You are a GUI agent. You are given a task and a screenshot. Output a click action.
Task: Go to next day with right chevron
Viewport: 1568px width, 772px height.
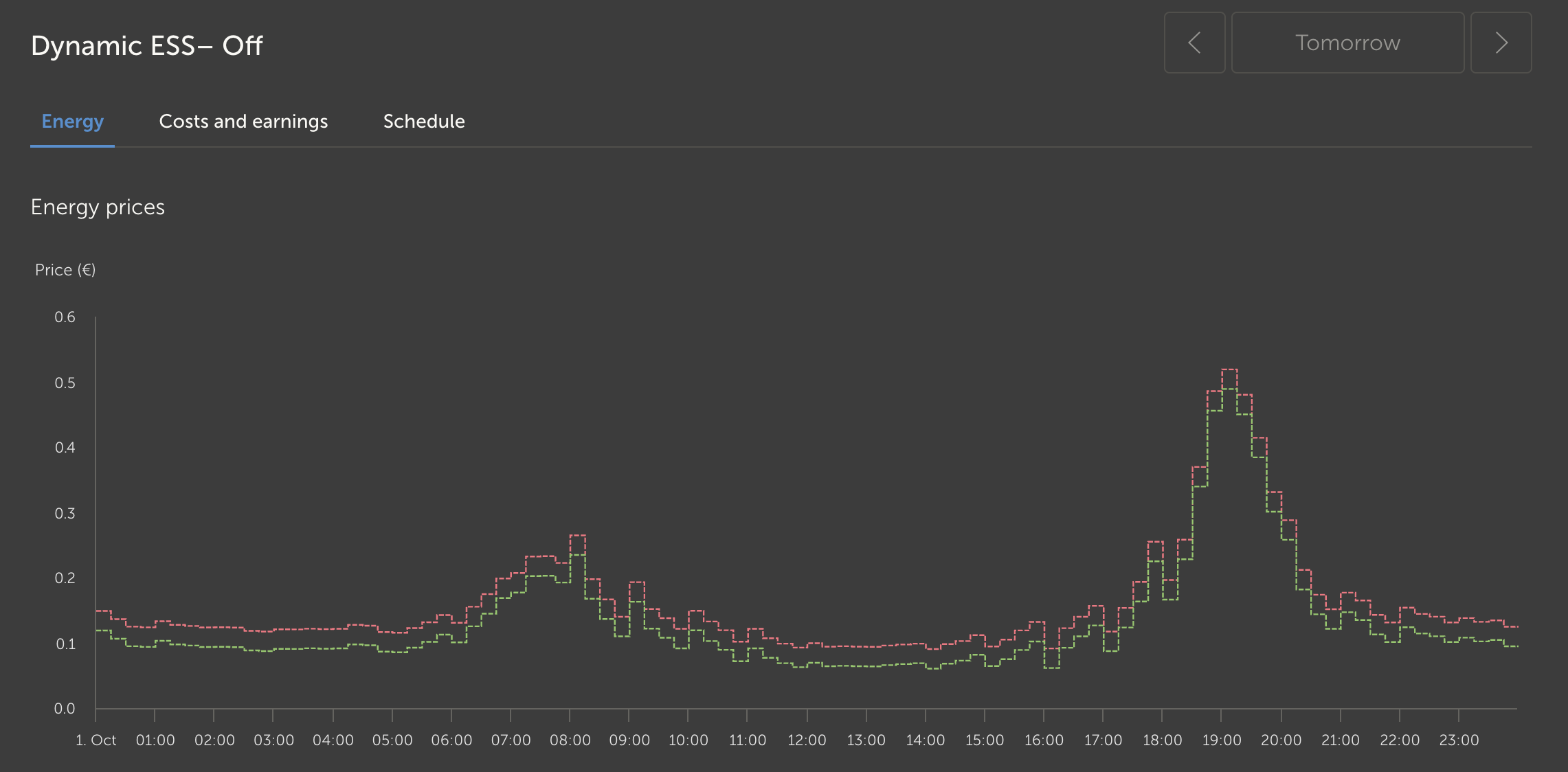click(x=1501, y=43)
